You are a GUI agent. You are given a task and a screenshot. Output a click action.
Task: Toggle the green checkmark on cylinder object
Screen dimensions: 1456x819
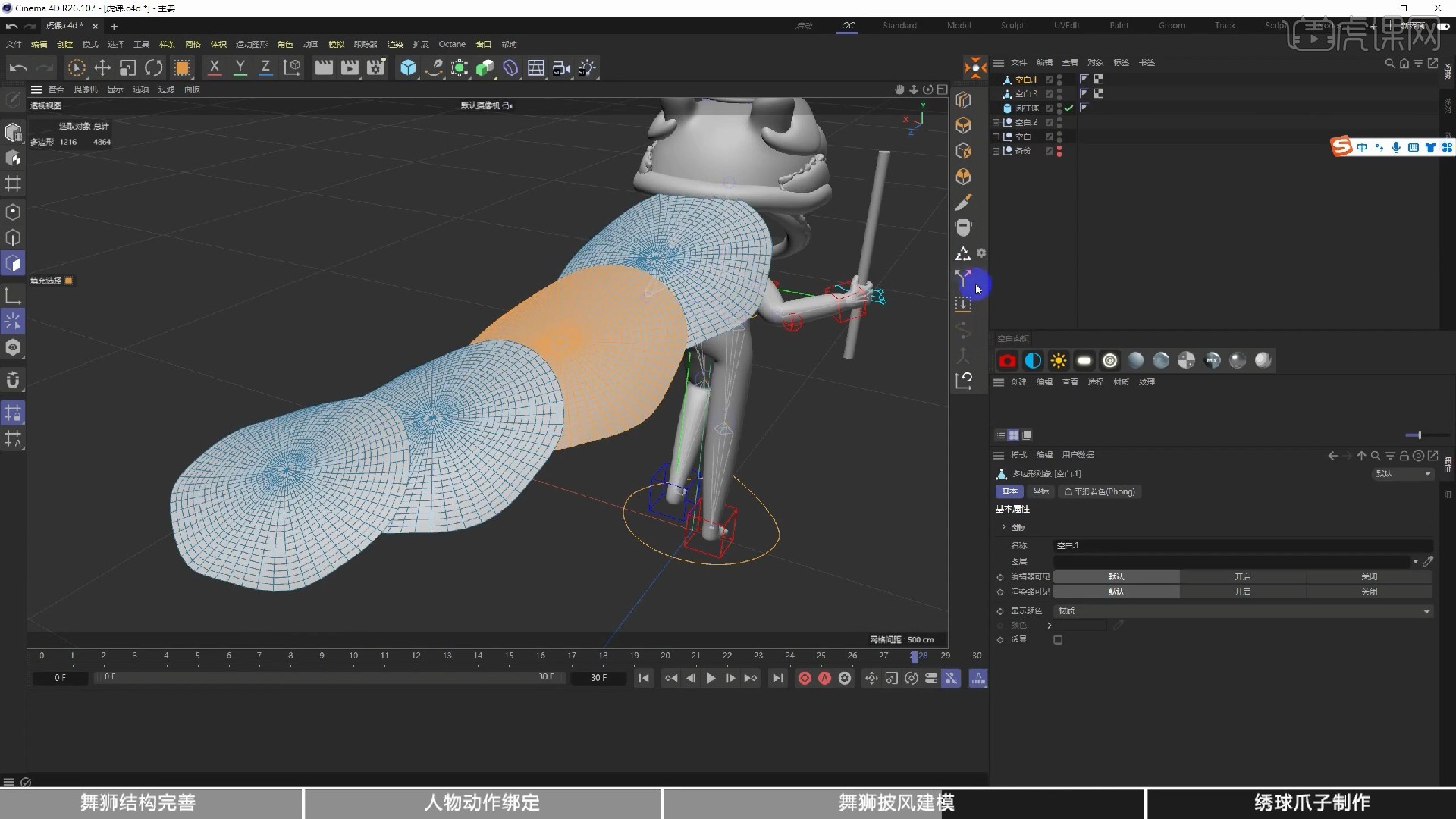pos(1068,108)
